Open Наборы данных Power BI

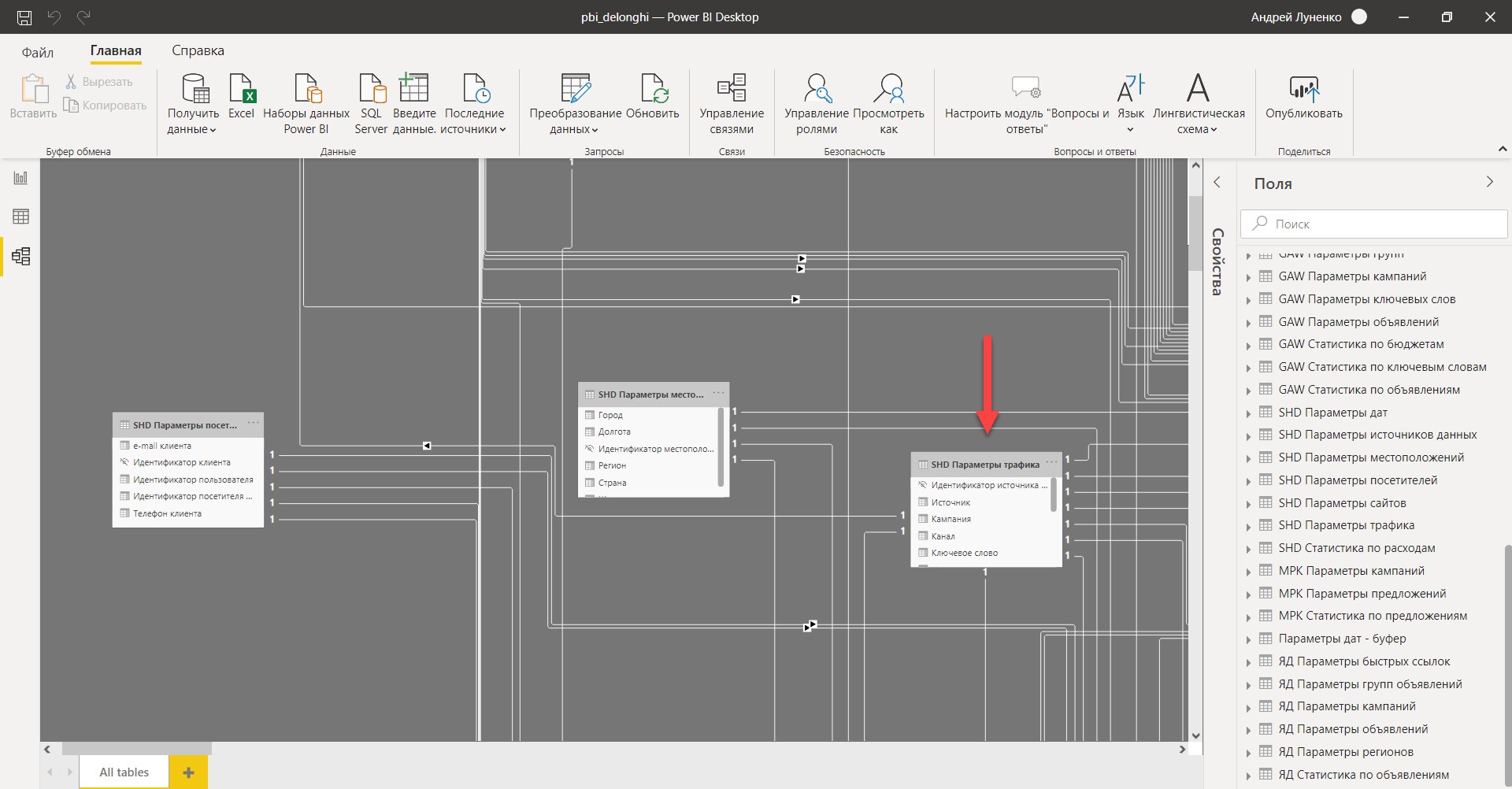pos(306,105)
